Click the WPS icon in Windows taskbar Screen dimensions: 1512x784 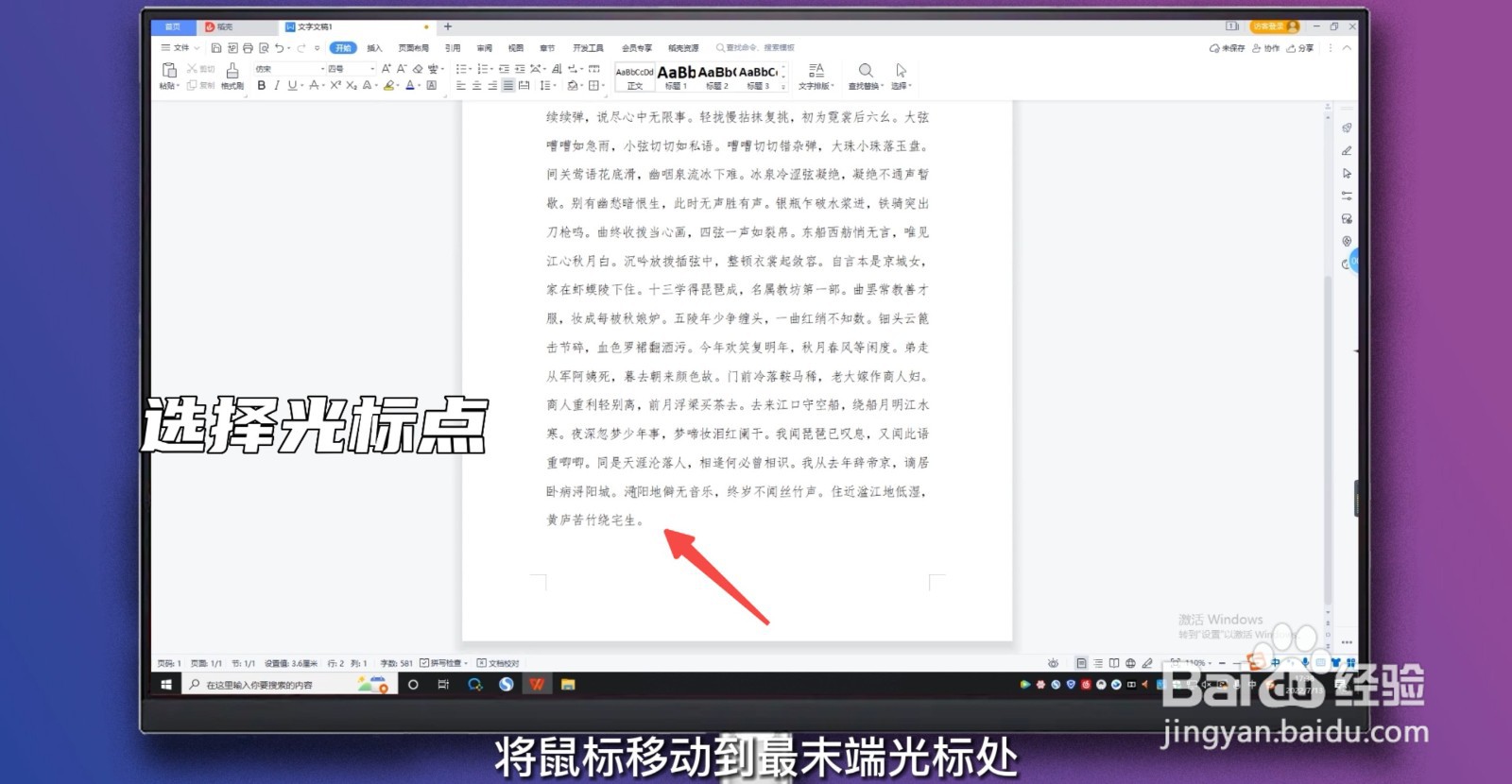point(537,684)
